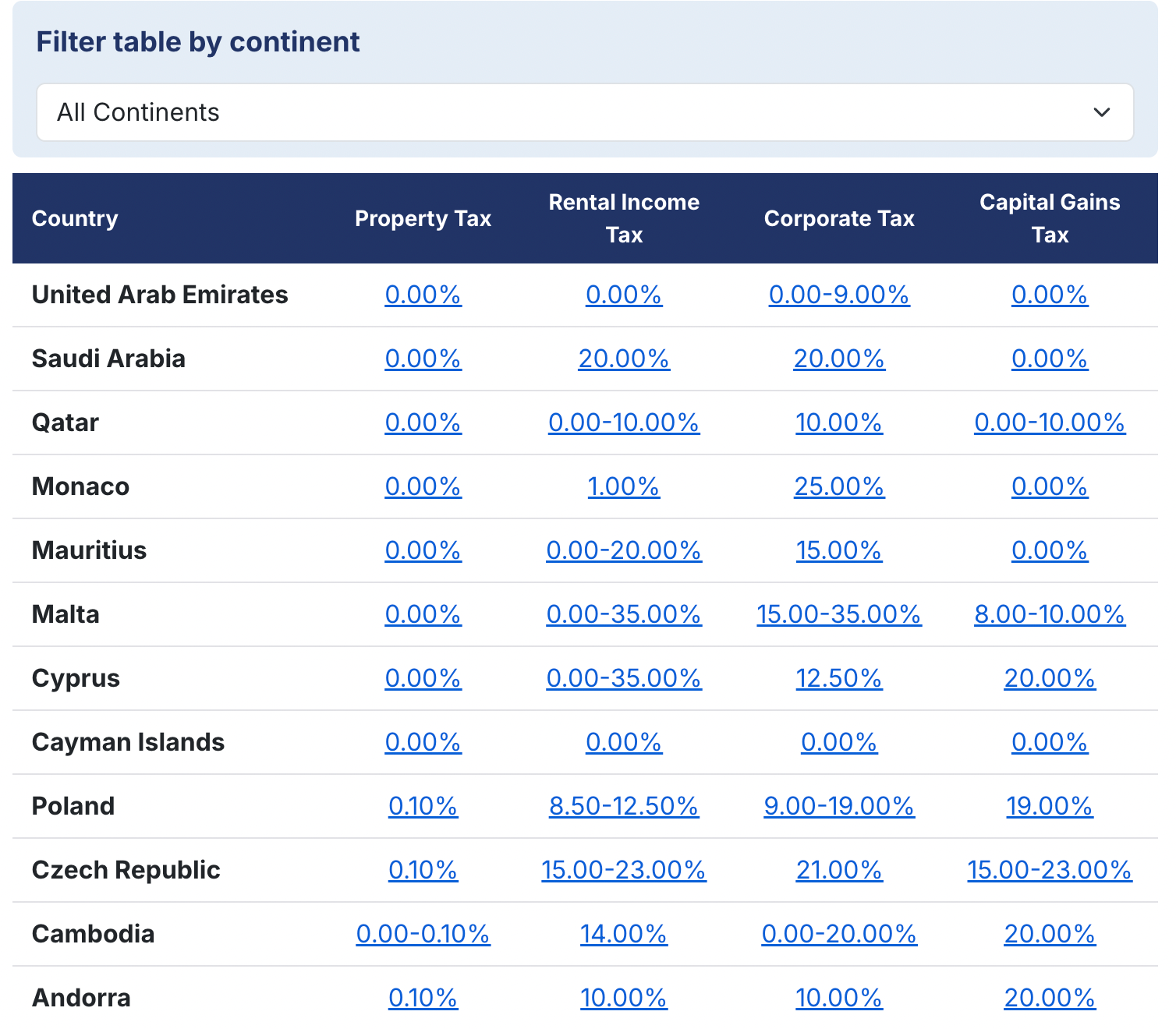The height and width of the screenshot is (1029, 1176).
Task: Open Cambodia property tax 0.00-0.10% link
Action: (x=423, y=934)
